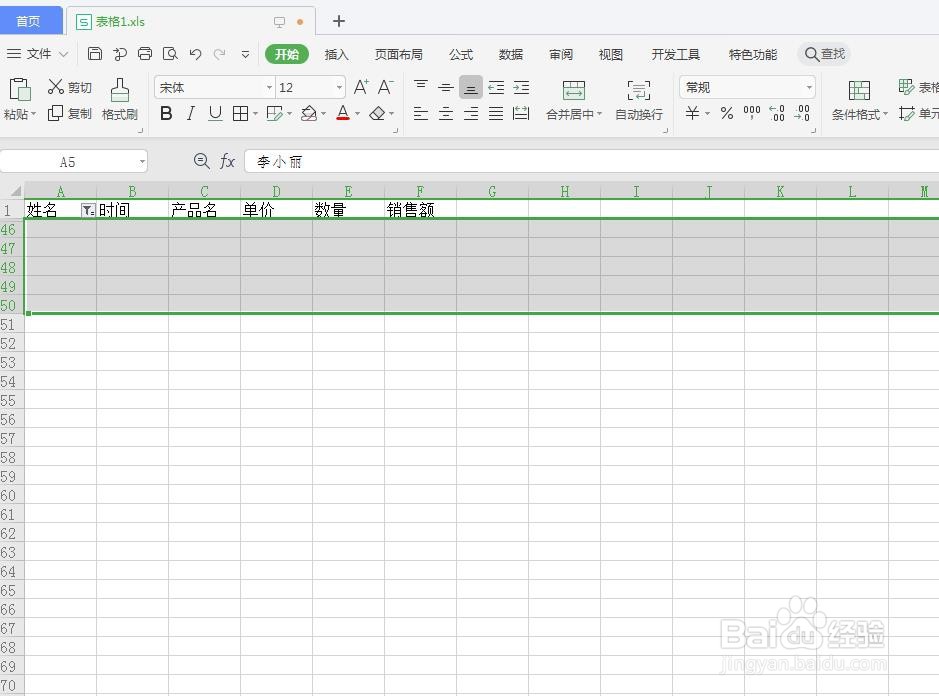Click the Copy icon
Viewport: 939px width, 696px height.
click(x=55, y=113)
